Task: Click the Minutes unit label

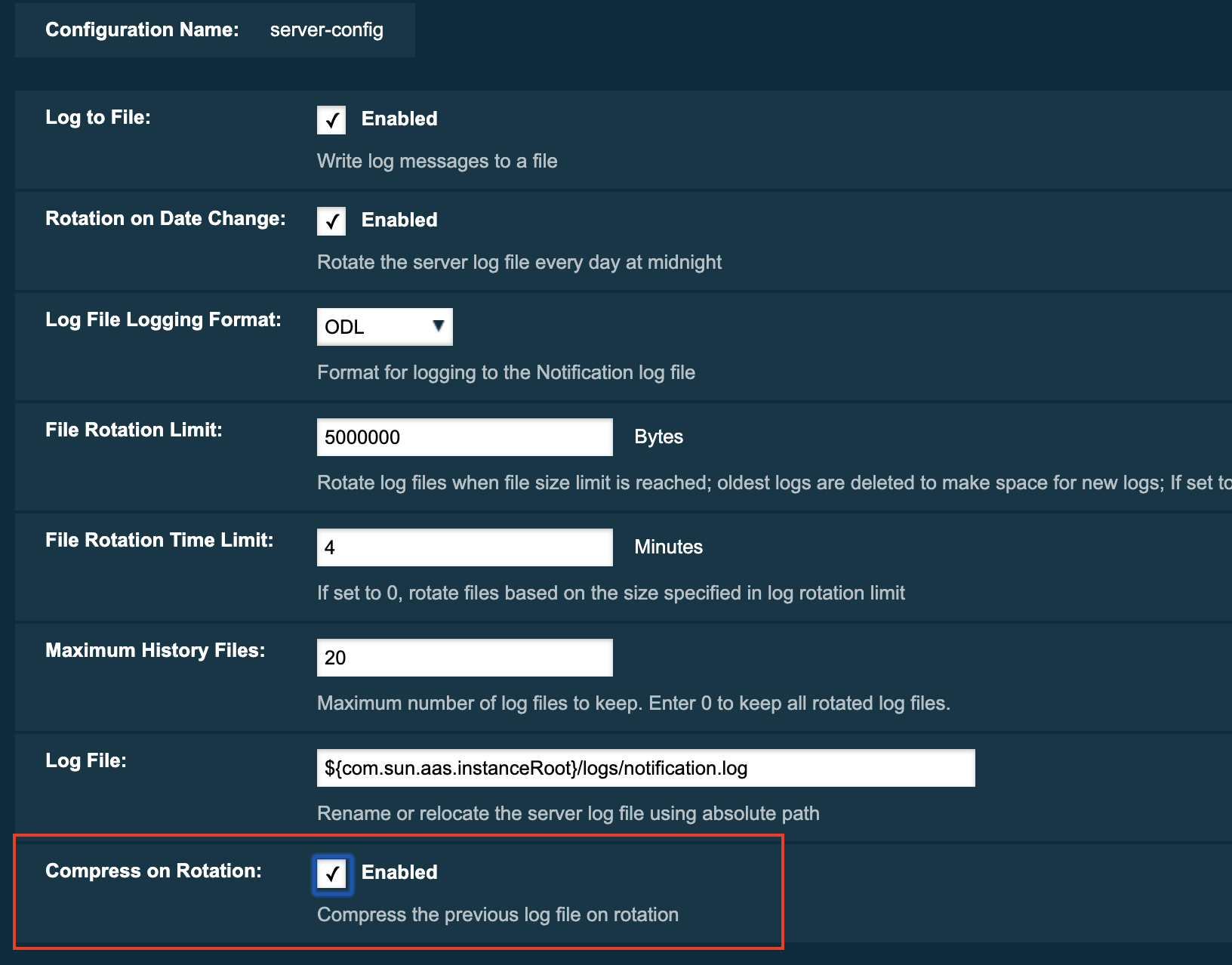Action: [668, 547]
